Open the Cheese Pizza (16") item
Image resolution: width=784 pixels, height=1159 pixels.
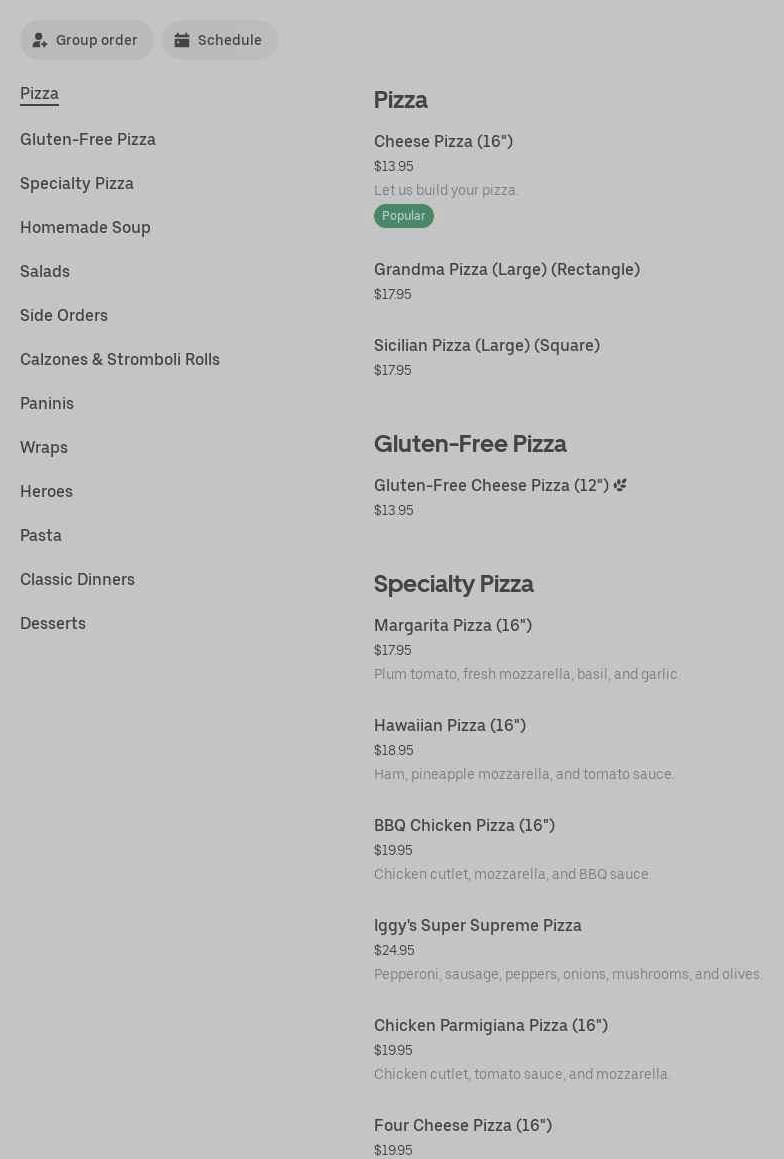(x=443, y=142)
